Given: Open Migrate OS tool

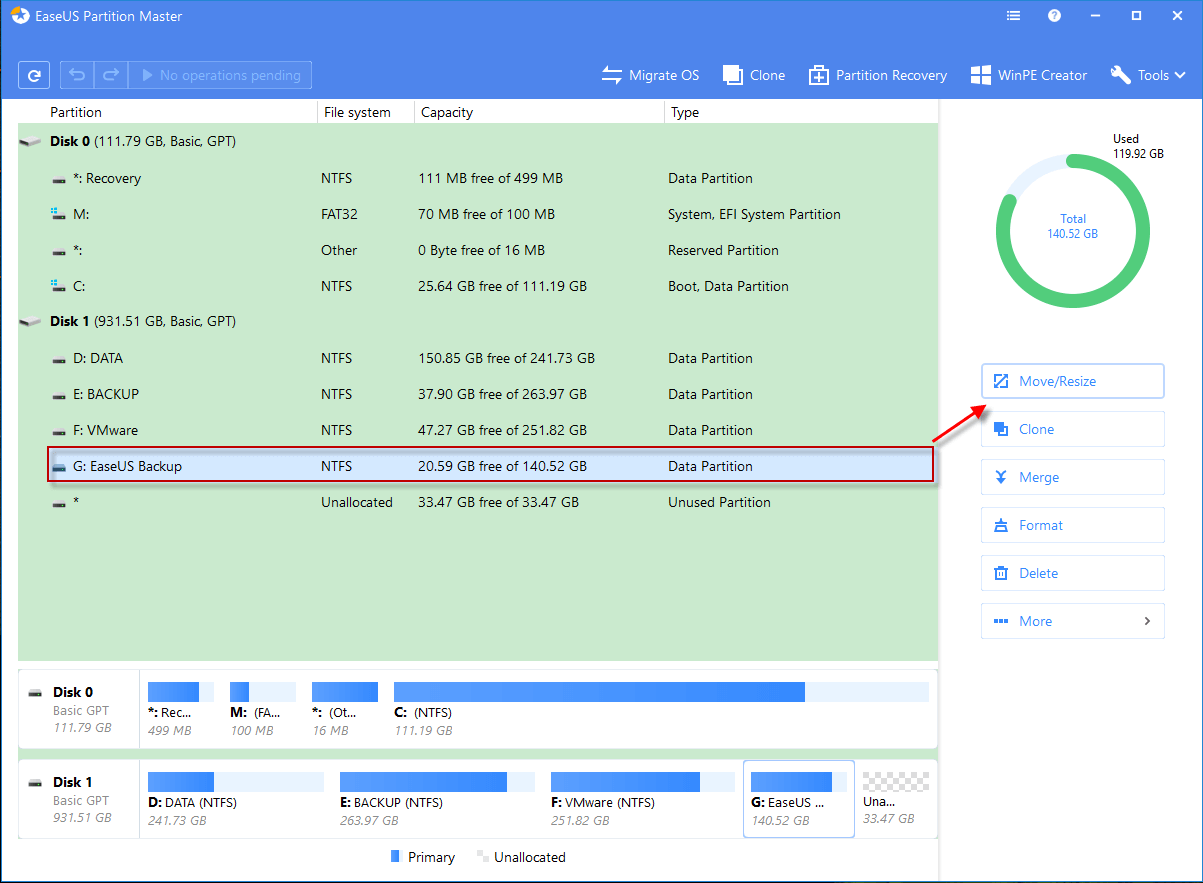Looking at the screenshot, I should tap(650, 75).
